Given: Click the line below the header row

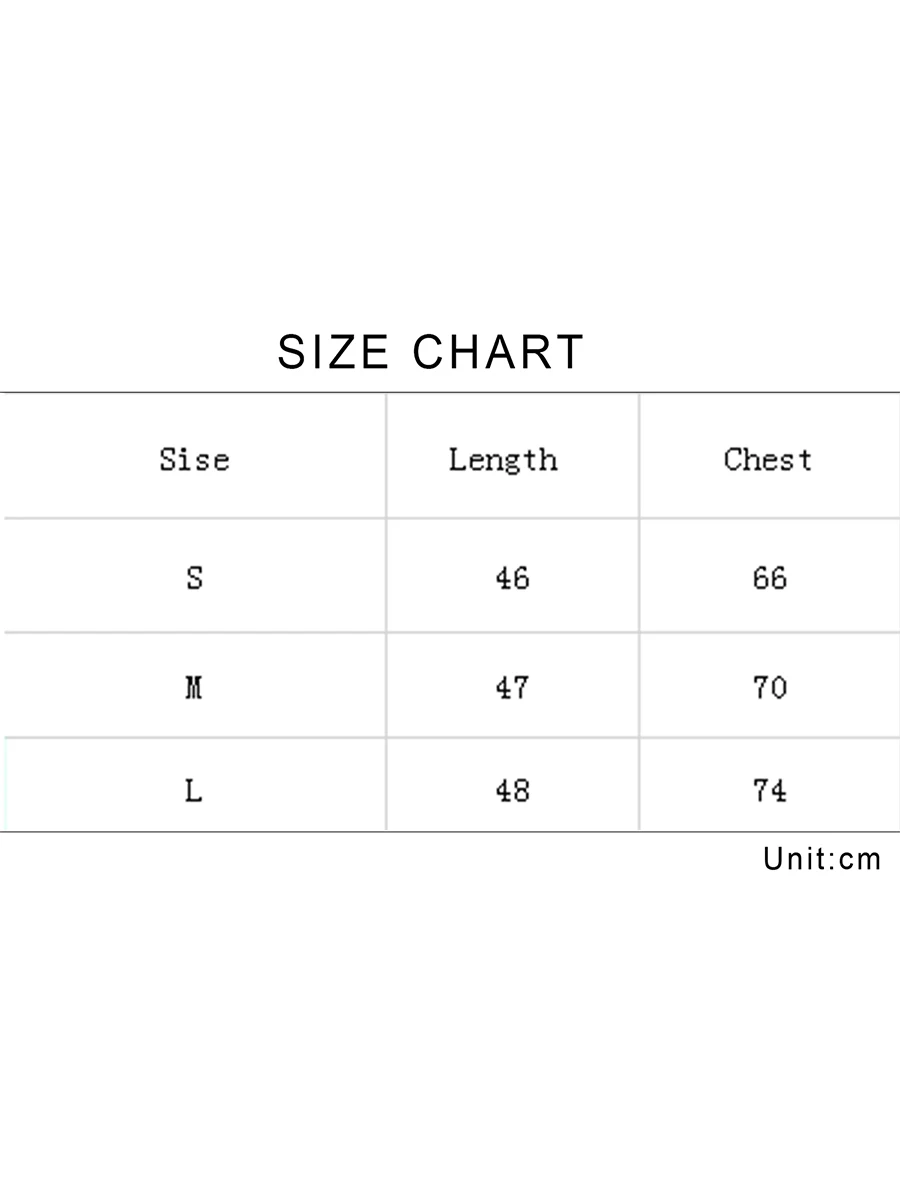Looking at the screenshot, I should 450,518.
